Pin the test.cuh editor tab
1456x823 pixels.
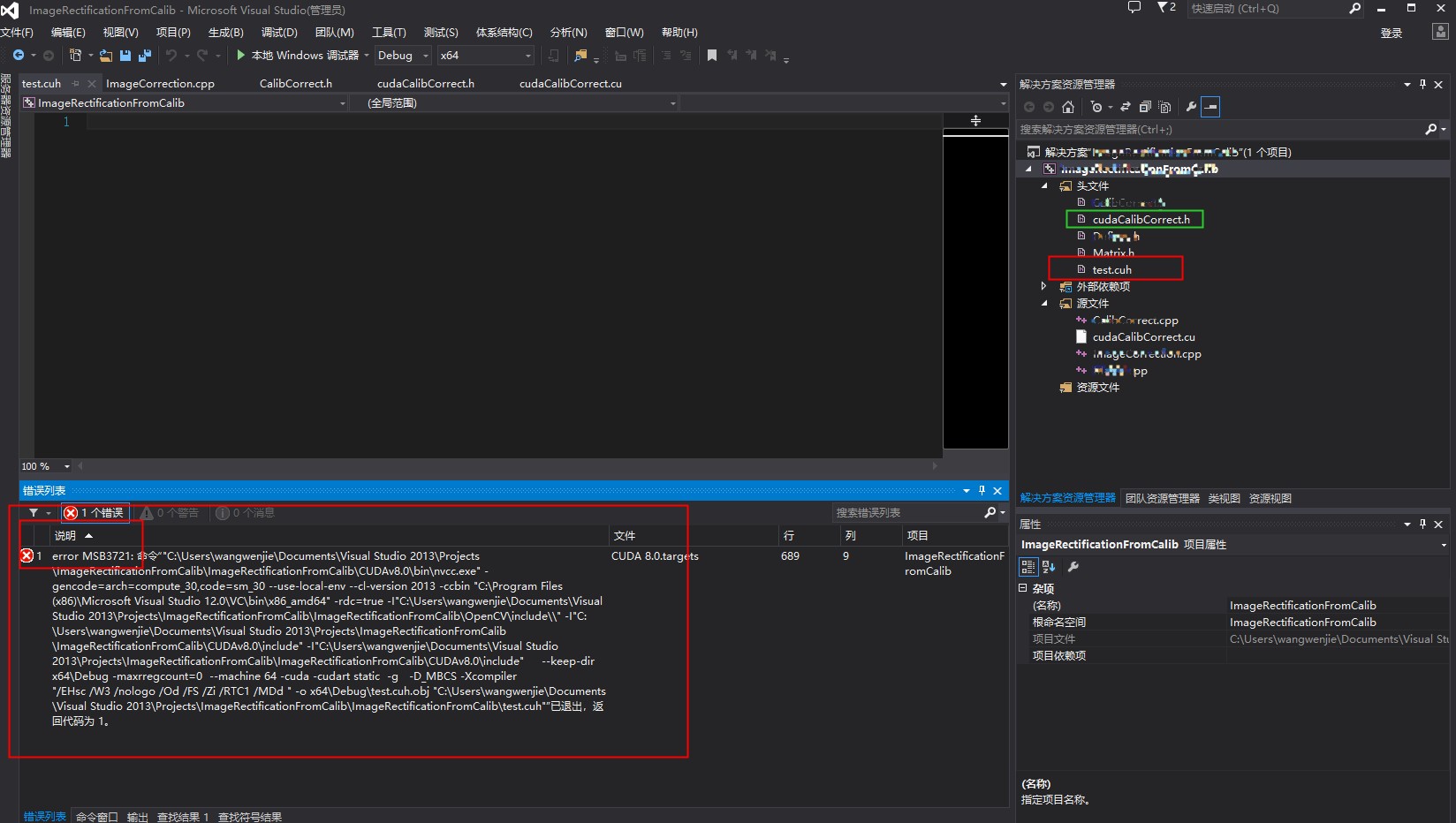click(x=76, y=84)
